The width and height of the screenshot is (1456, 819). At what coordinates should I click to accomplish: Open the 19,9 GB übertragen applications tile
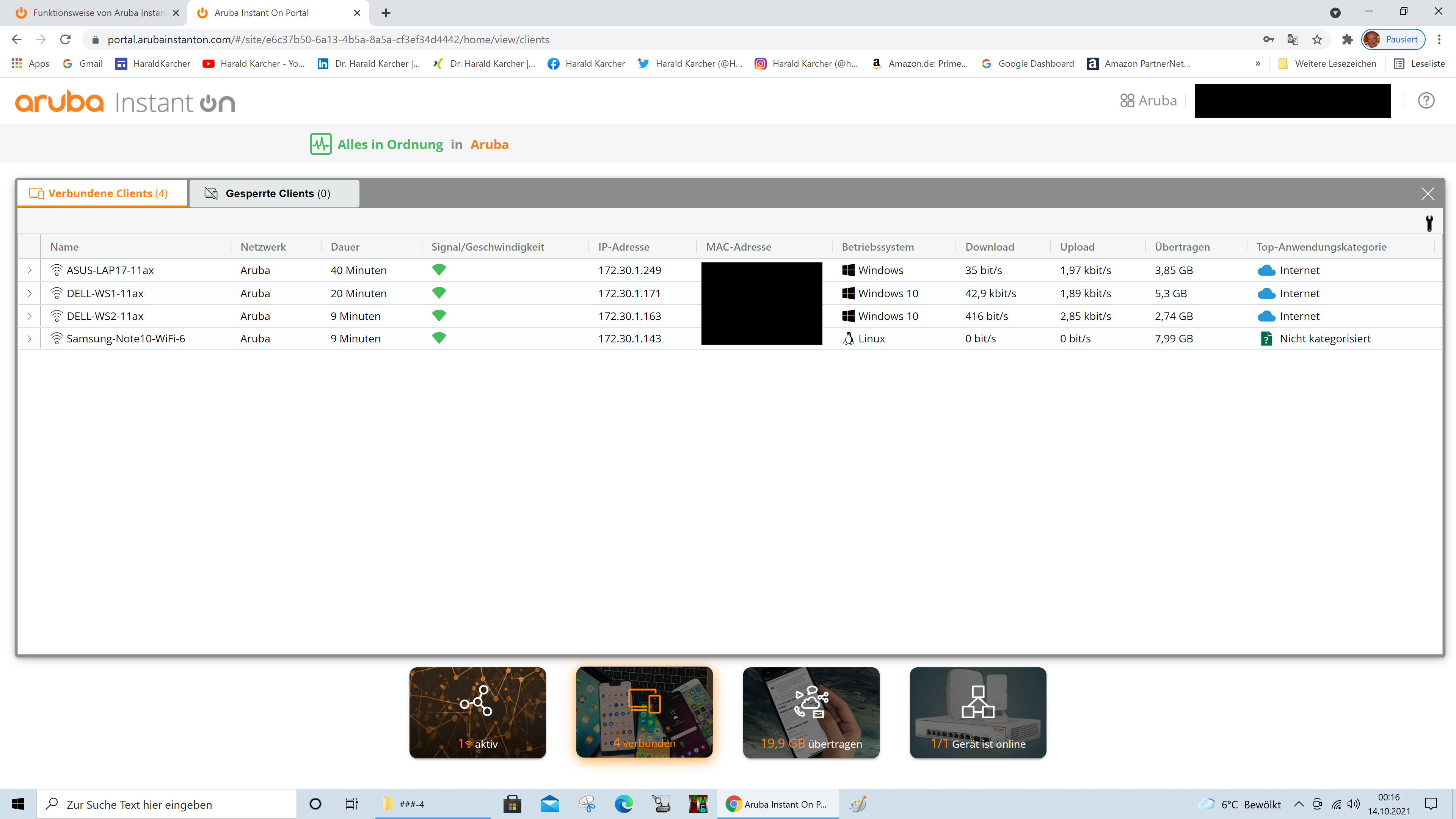pyautogui.click(x=811, y=712)
